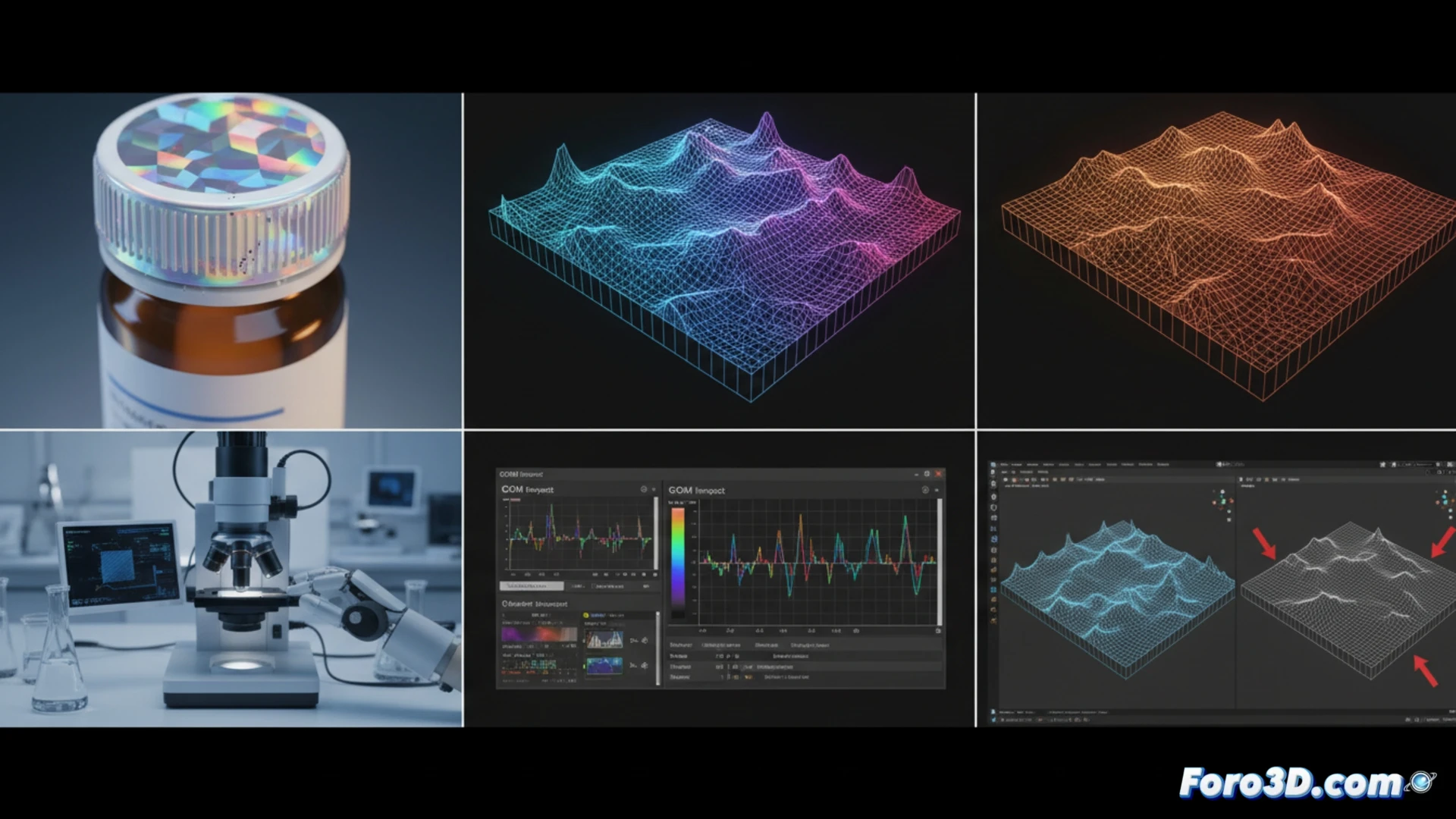
Task: Click the navigation axis gizmo in the left viewport
Action: (x=1222, y=501)
